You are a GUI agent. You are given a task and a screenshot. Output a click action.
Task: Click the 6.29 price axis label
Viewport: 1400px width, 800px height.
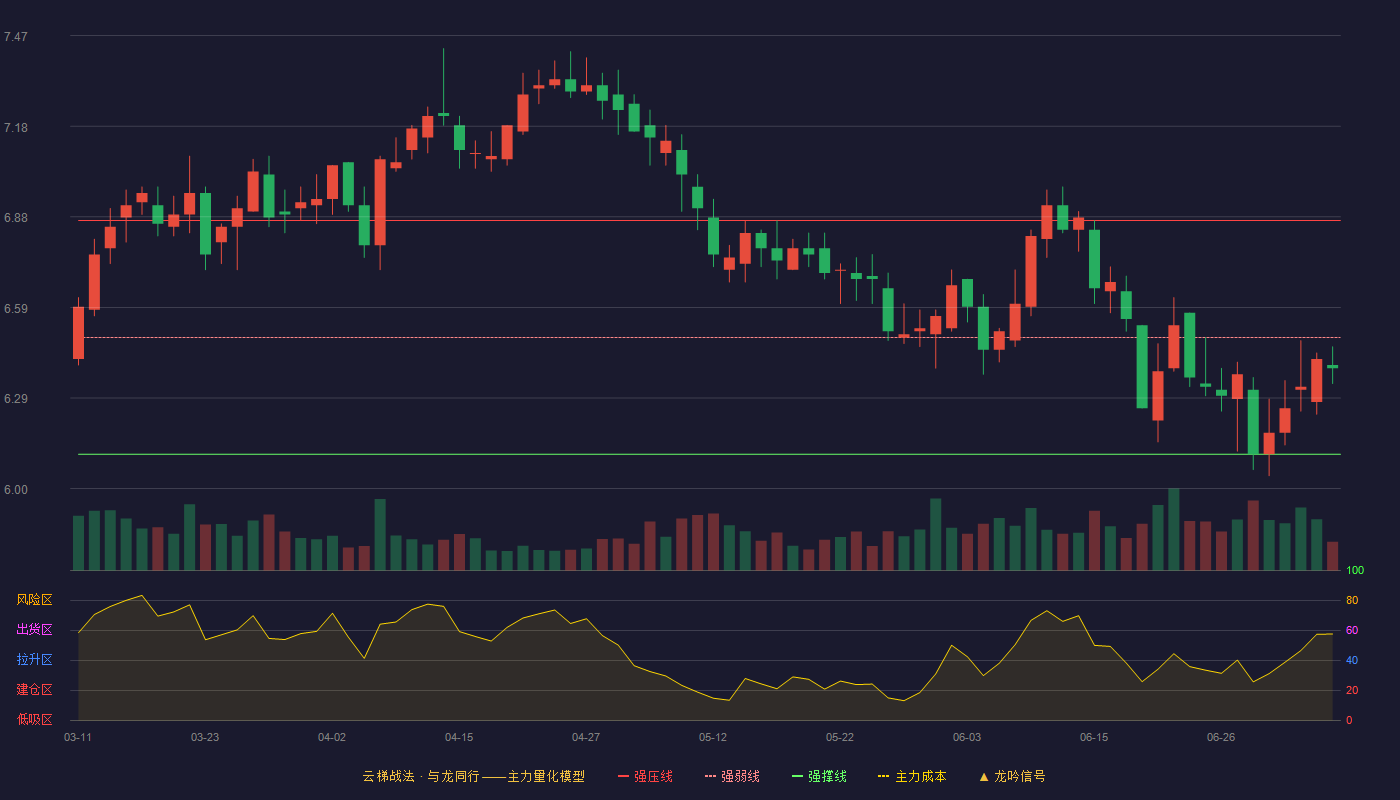point(16,399)
